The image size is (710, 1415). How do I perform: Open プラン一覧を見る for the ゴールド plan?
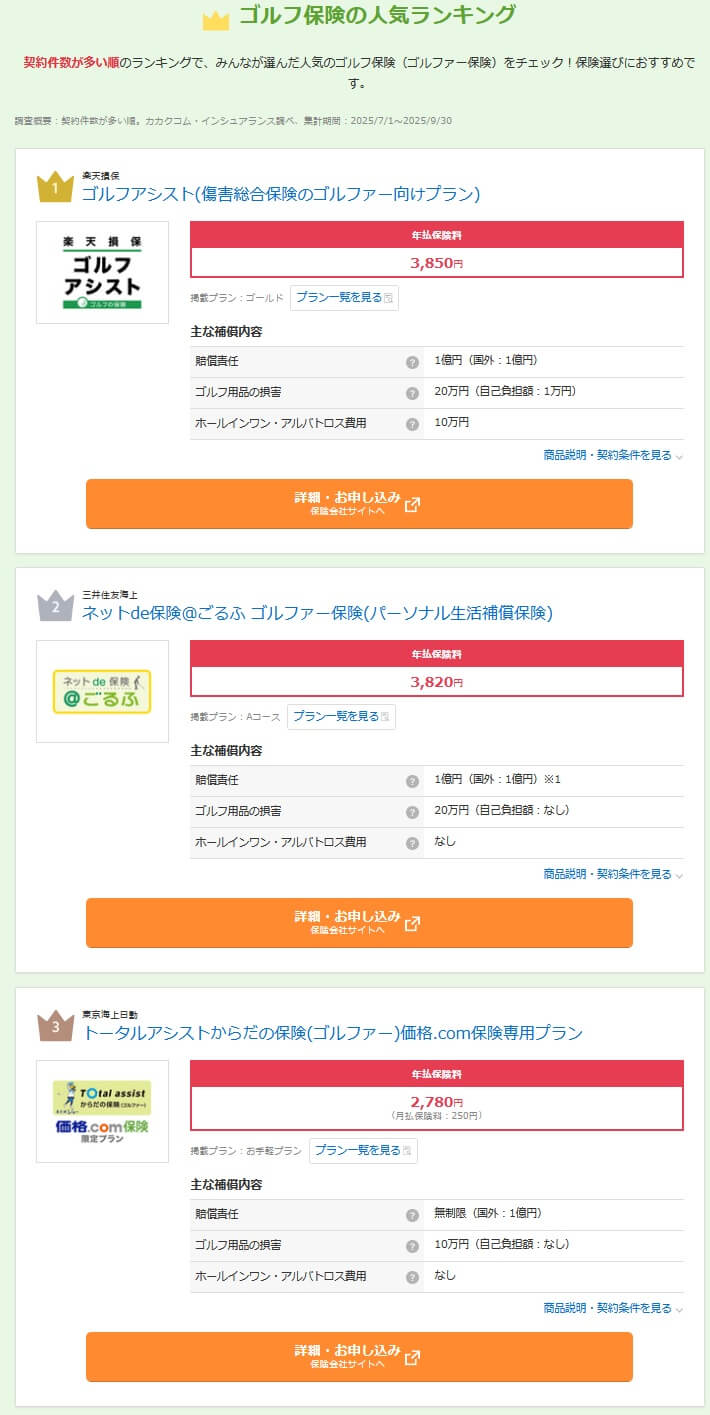point(344,298)
